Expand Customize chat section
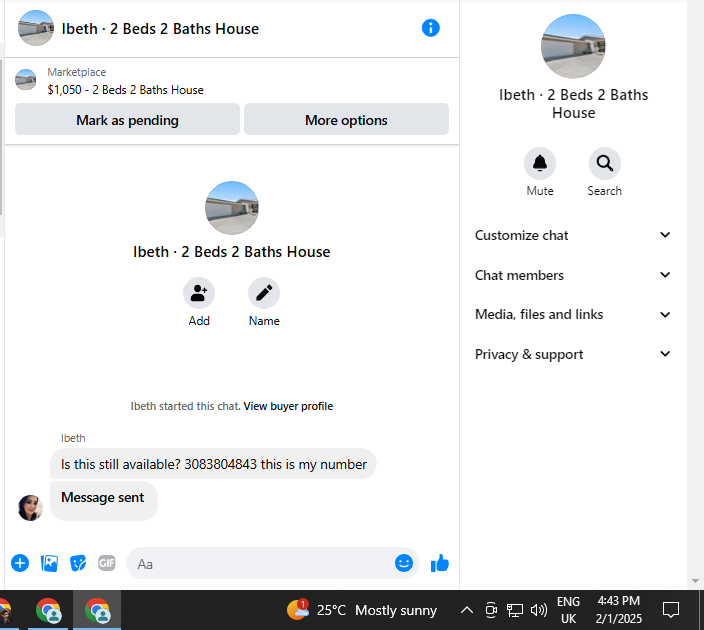Image resolution: width=704 pixels, height=630 pixels. point(573,235)
